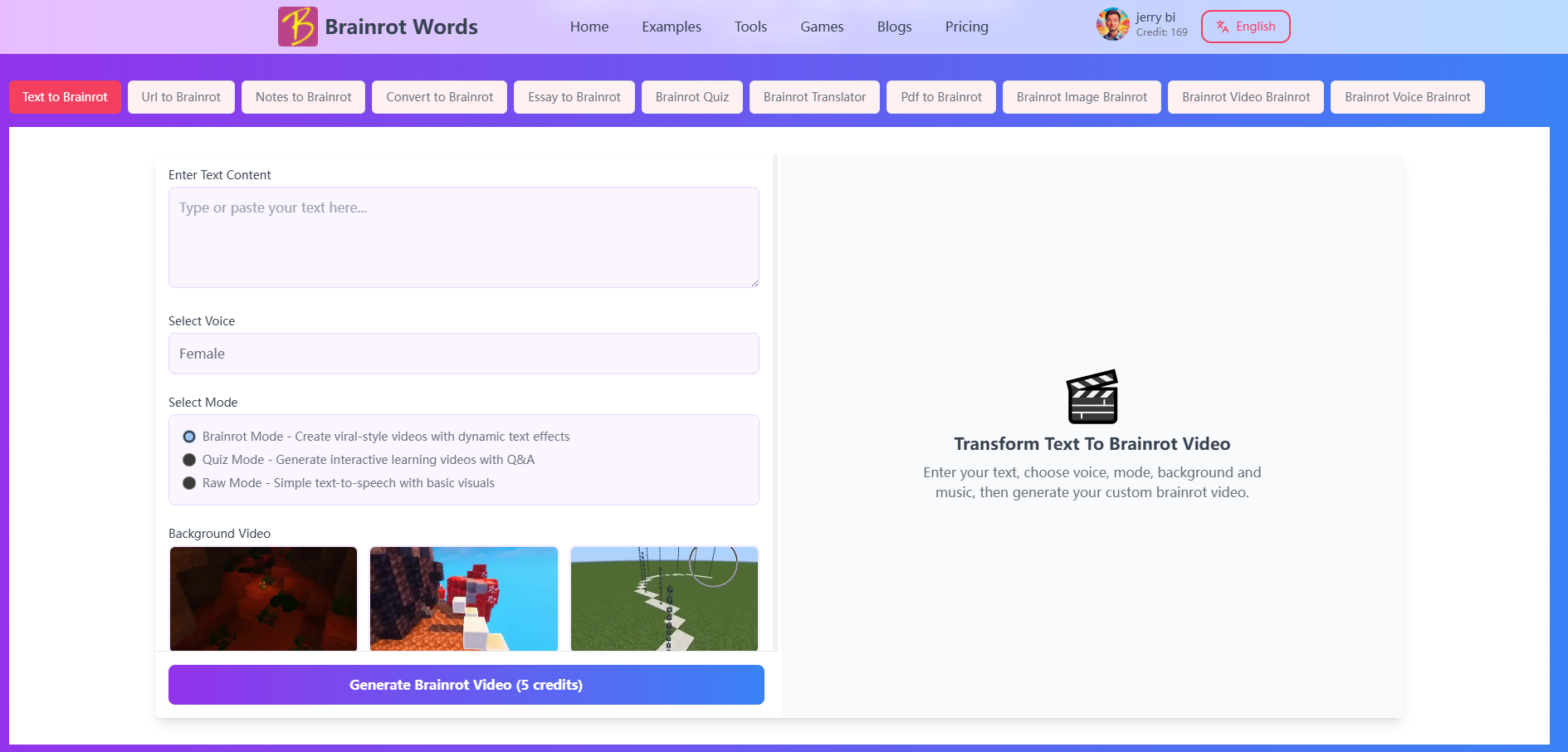Select the Quiz Mode radio option

pyautogui.click(x=189, y=460)
